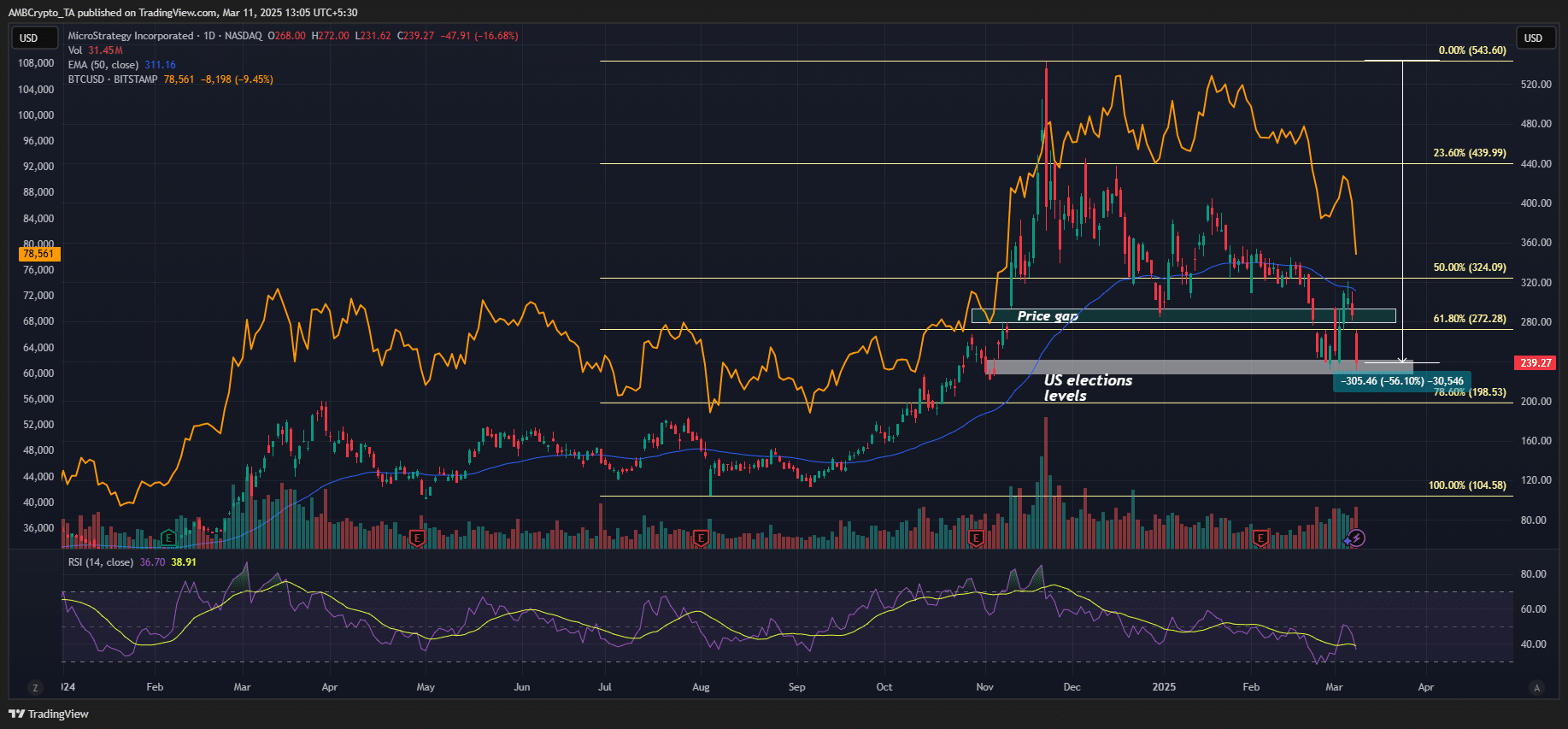Click the Oct label on time axis

pos(884,687)
